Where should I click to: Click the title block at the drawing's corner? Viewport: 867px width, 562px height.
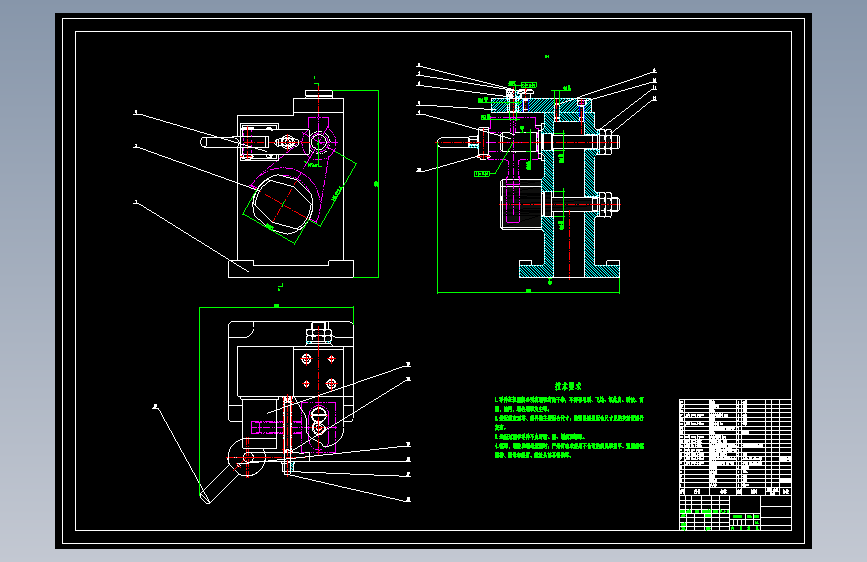[x=735, y=513]
